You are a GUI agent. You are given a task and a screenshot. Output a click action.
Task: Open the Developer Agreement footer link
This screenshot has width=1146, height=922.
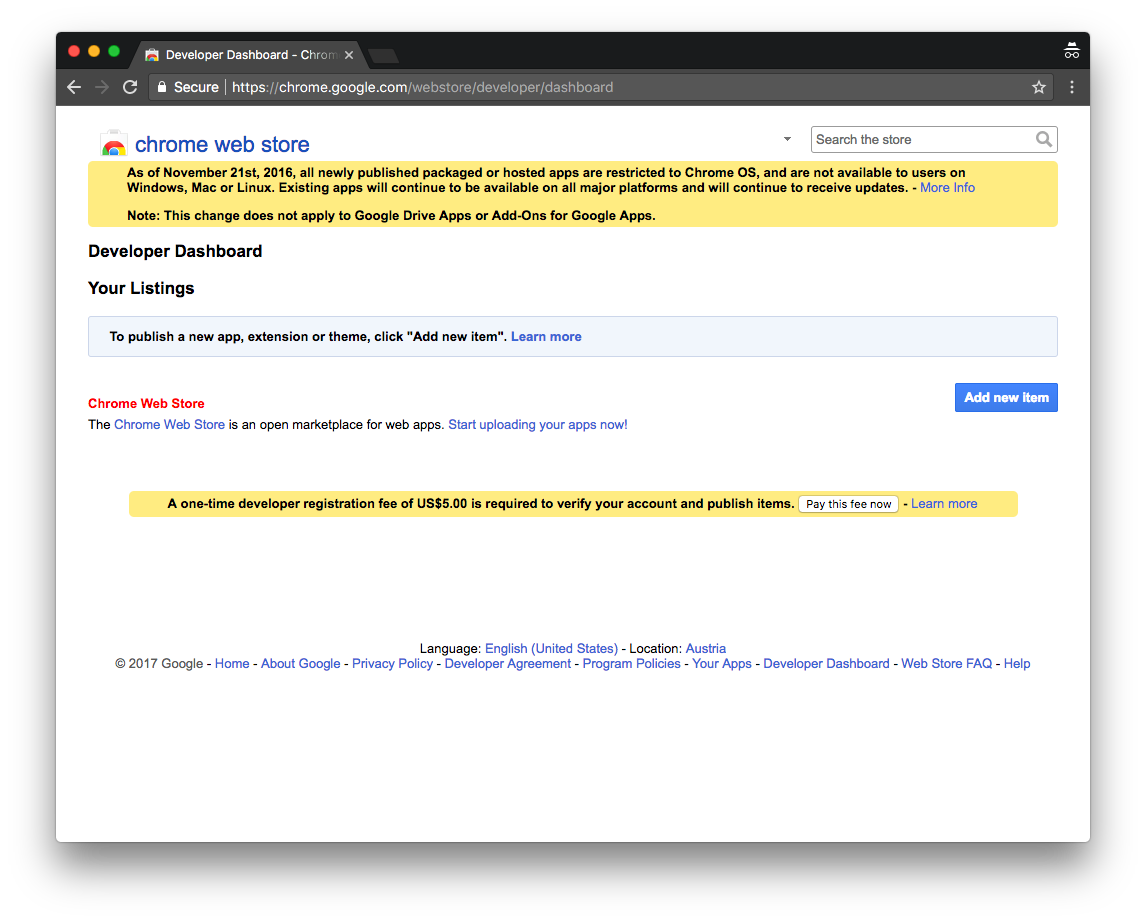point(508,663)
